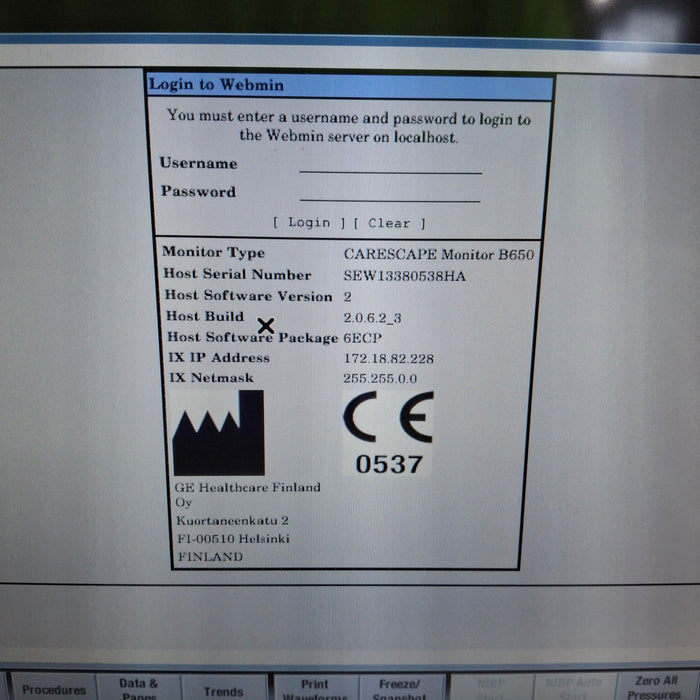
Task: Click the black factory manufacturer icon
Action: coord(218,433)
